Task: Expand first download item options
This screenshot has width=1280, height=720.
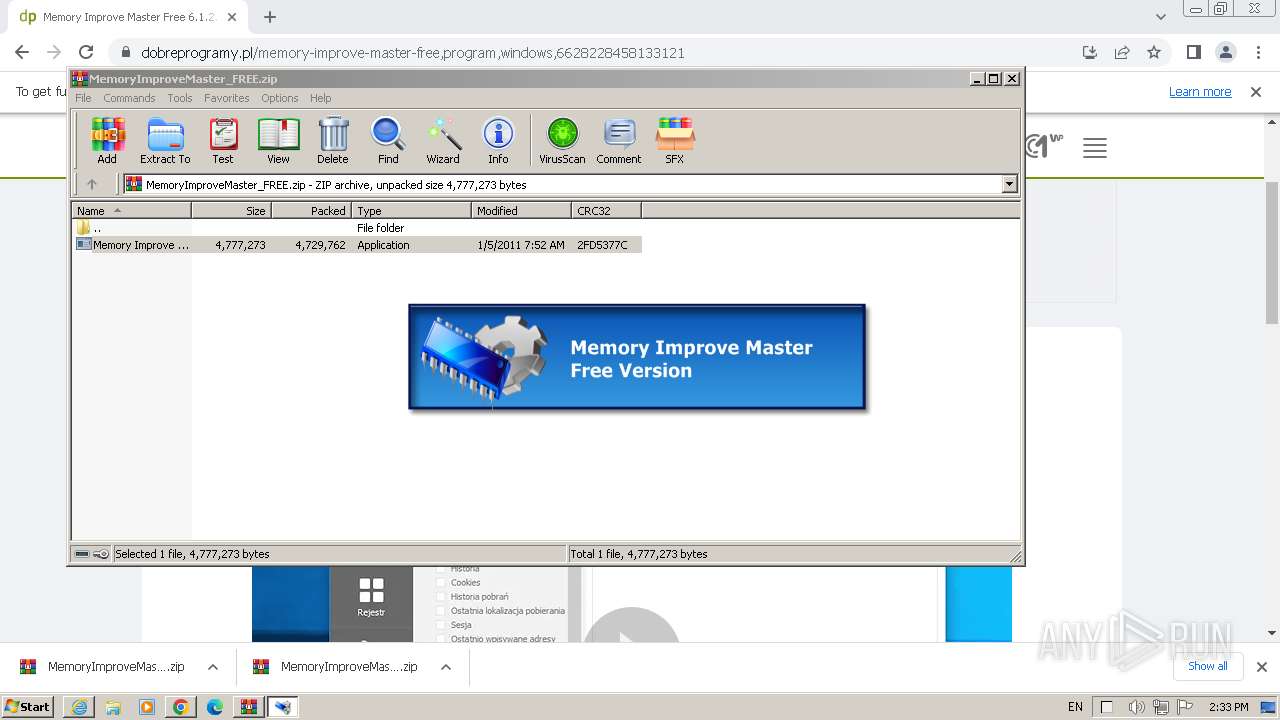Action: coord(213,667)
